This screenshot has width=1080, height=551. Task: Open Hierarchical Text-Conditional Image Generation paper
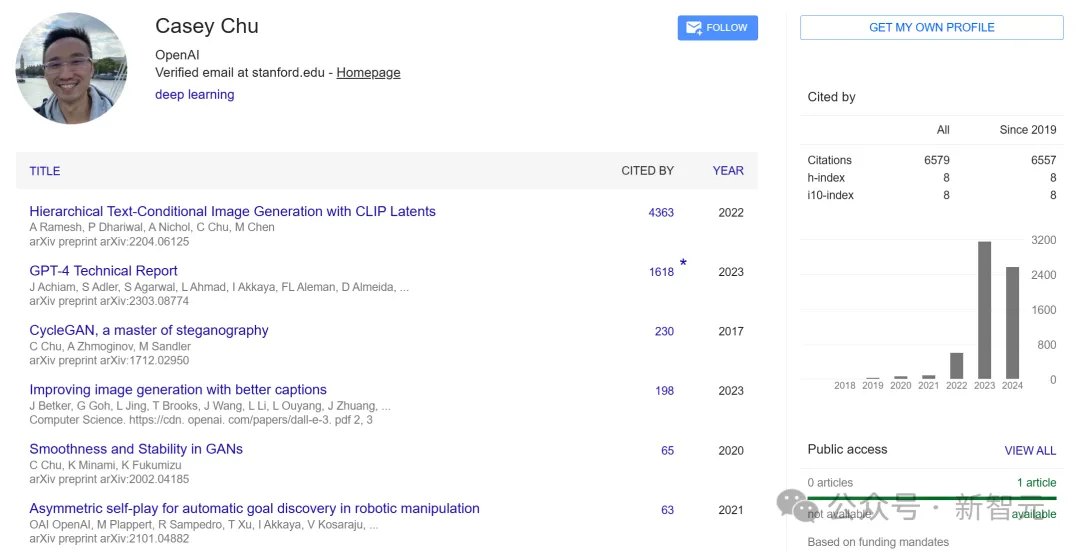click(x=233, y=211)
